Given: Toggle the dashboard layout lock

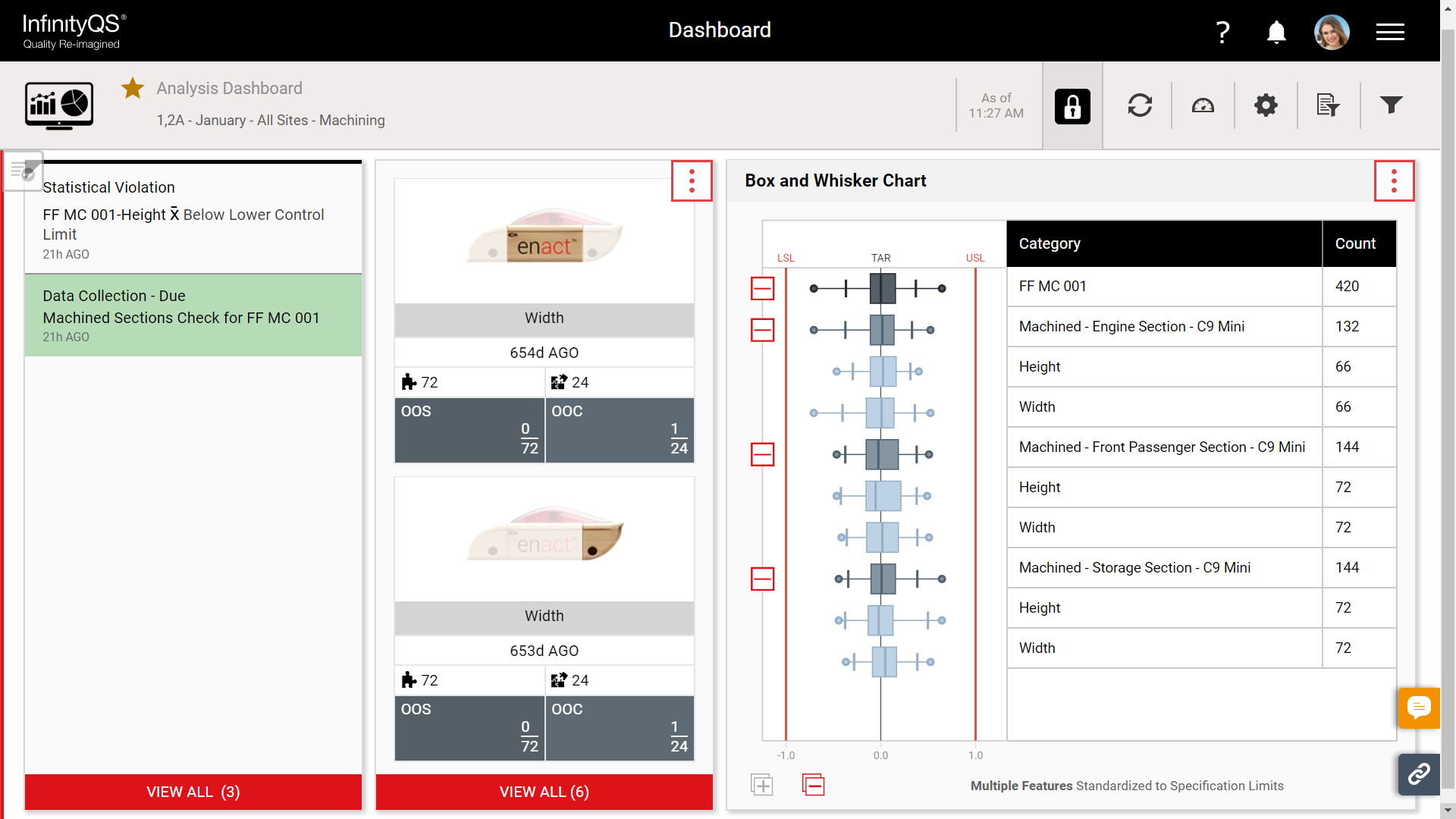Looking at the screenshot, I should (1072, 105).
